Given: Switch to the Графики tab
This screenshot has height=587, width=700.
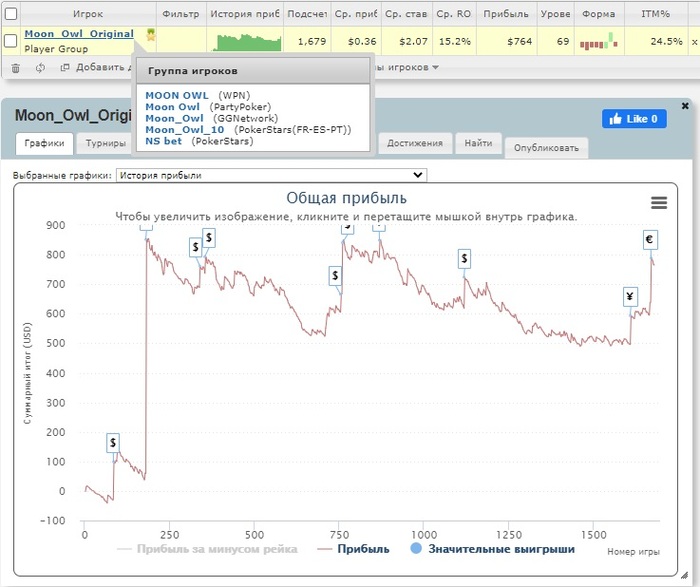Looking at the screenshot, I should (44, 143).
